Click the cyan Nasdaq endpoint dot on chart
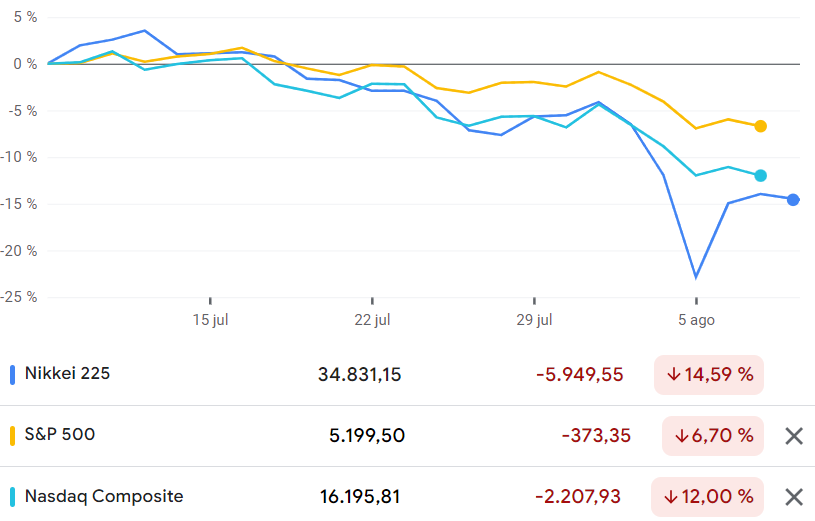This screenshot has width=815, height=521. click(761, 176)
